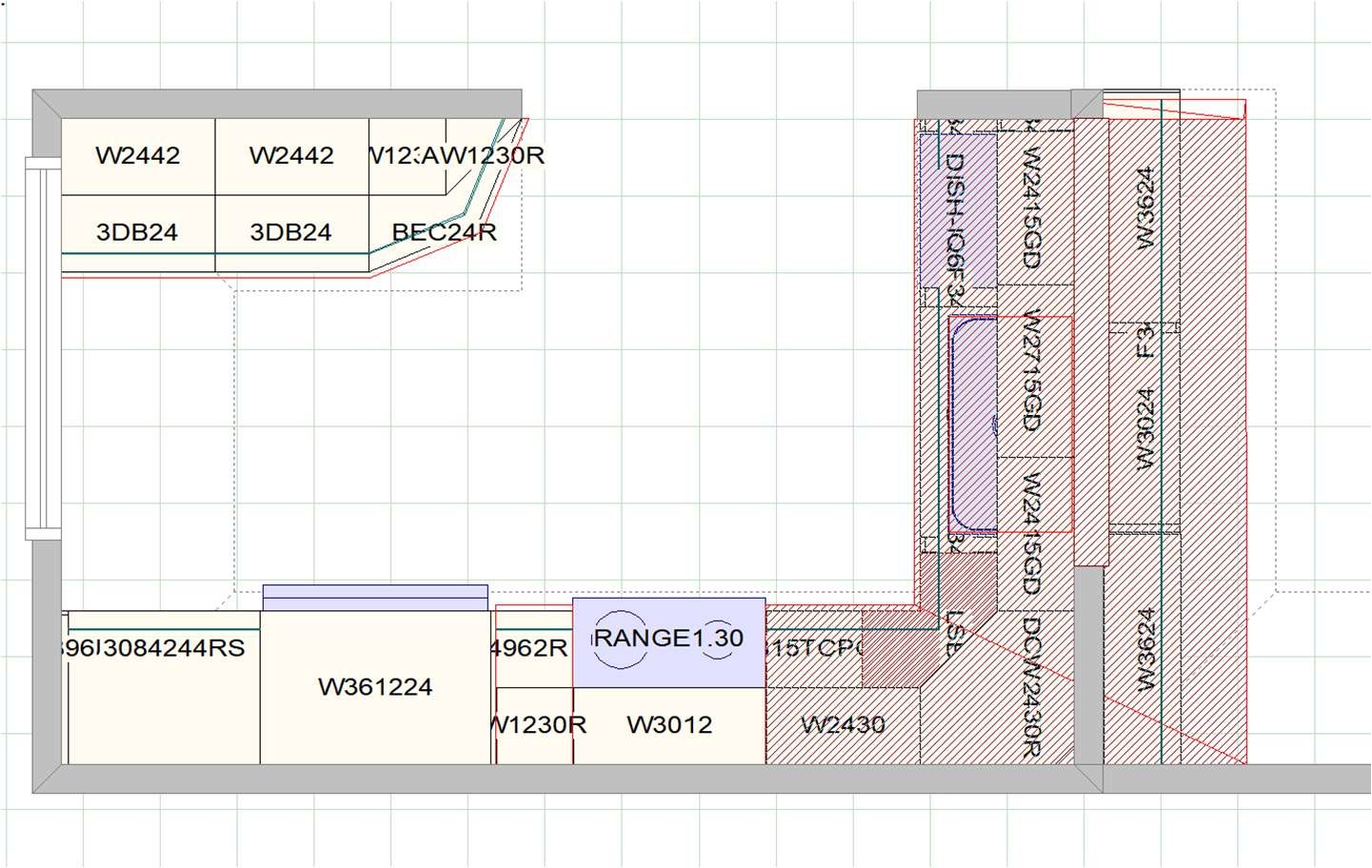Select the 3DB24 drawer base below AW1230R

[x=291, y=232]
